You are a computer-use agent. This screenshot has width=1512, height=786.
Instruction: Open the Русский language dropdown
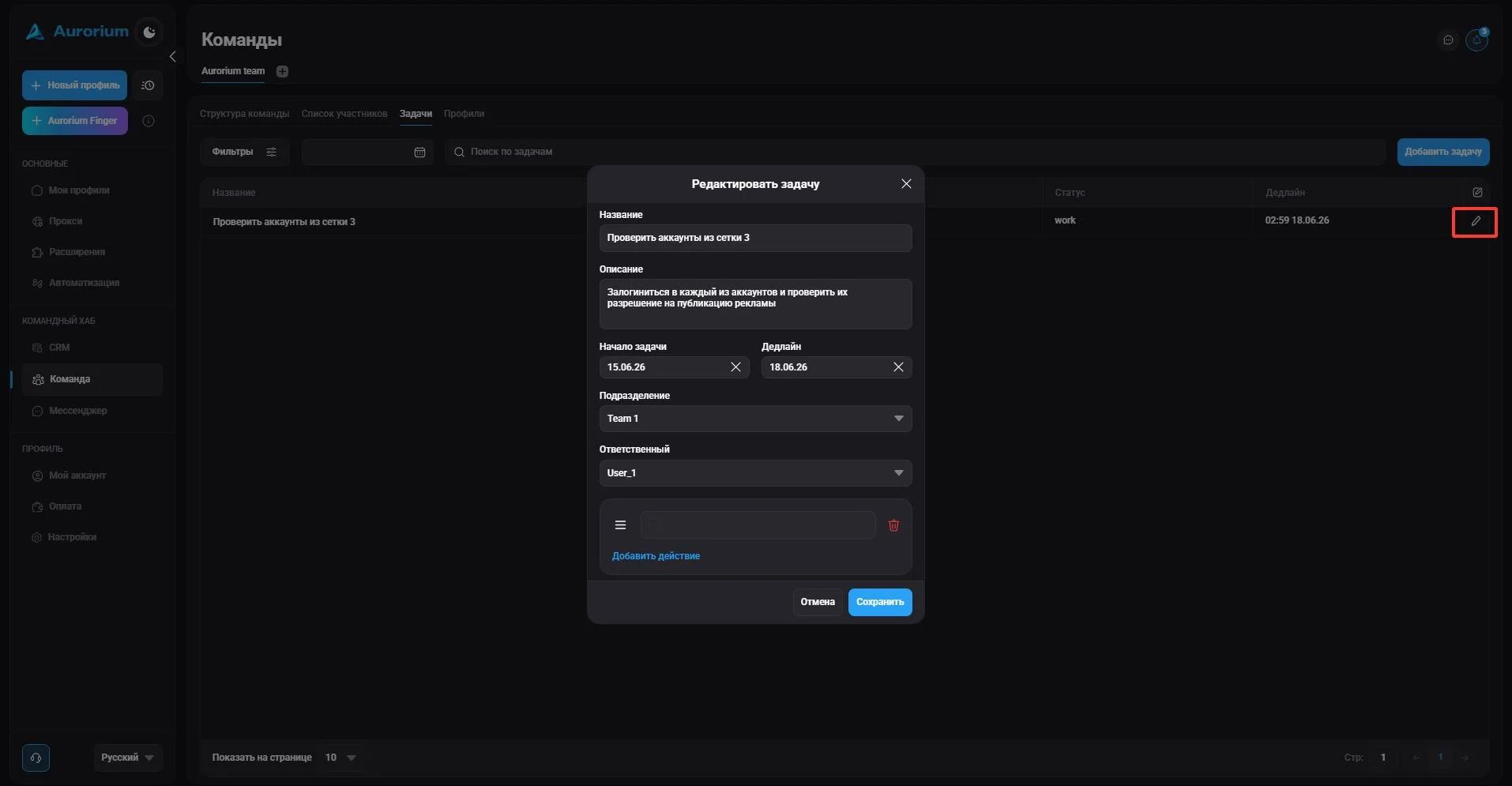click(x=128, y=758)
